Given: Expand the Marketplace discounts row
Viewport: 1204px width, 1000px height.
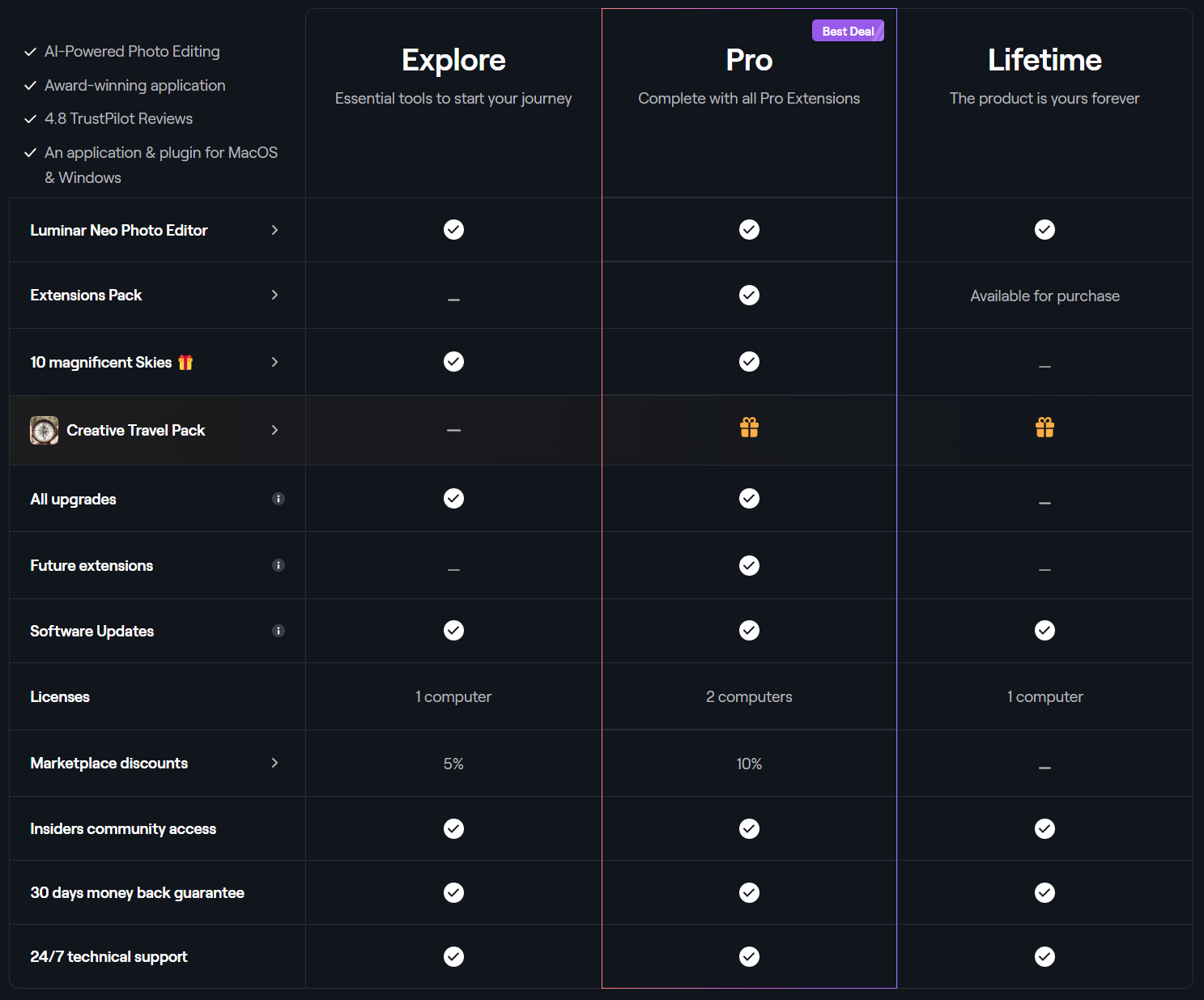Looking at the screenshot, I should (x=275, y=763).
